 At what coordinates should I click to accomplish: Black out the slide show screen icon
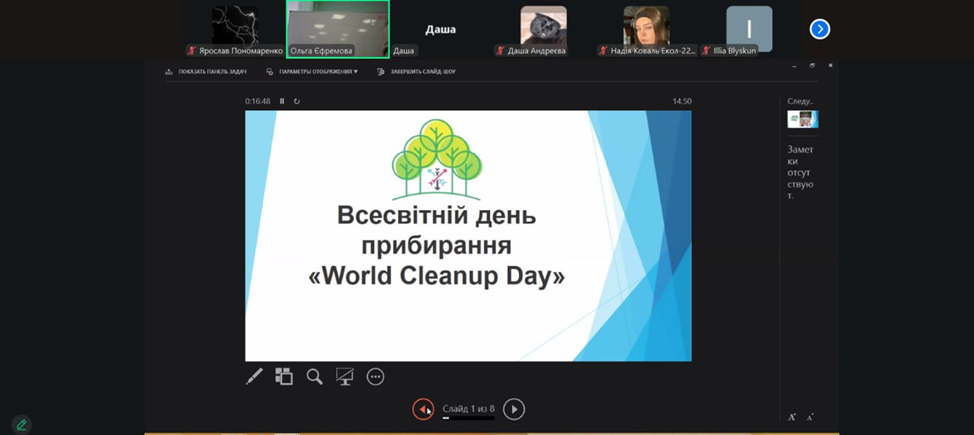pos(345,377)
